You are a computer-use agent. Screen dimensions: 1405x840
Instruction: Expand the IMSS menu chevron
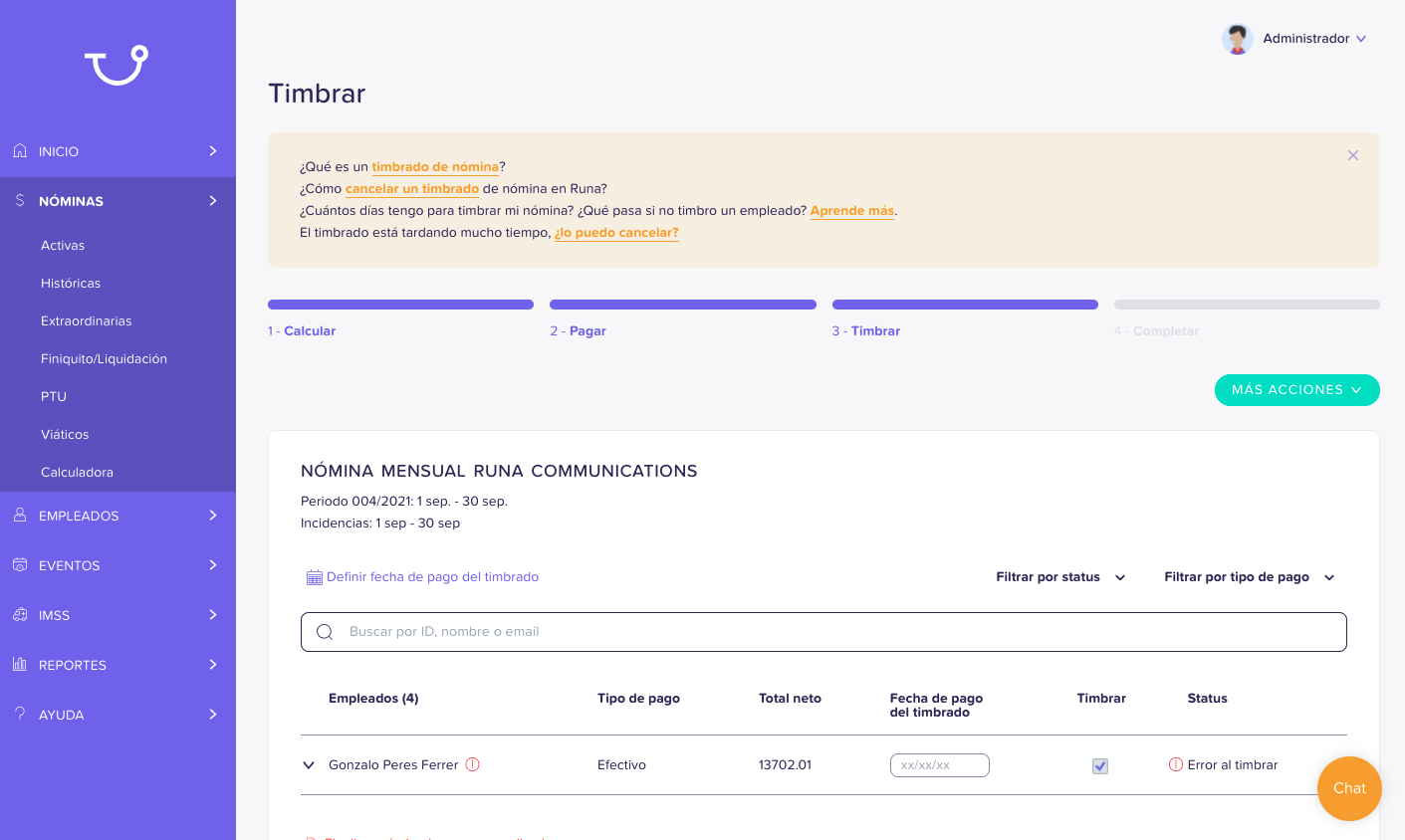[212, 614]
